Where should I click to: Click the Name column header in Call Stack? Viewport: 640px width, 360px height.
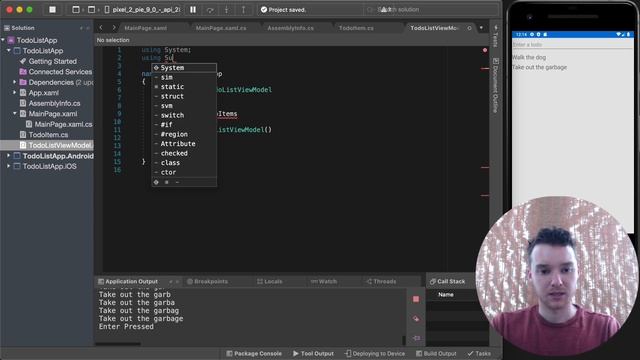(x=446, y=294)
